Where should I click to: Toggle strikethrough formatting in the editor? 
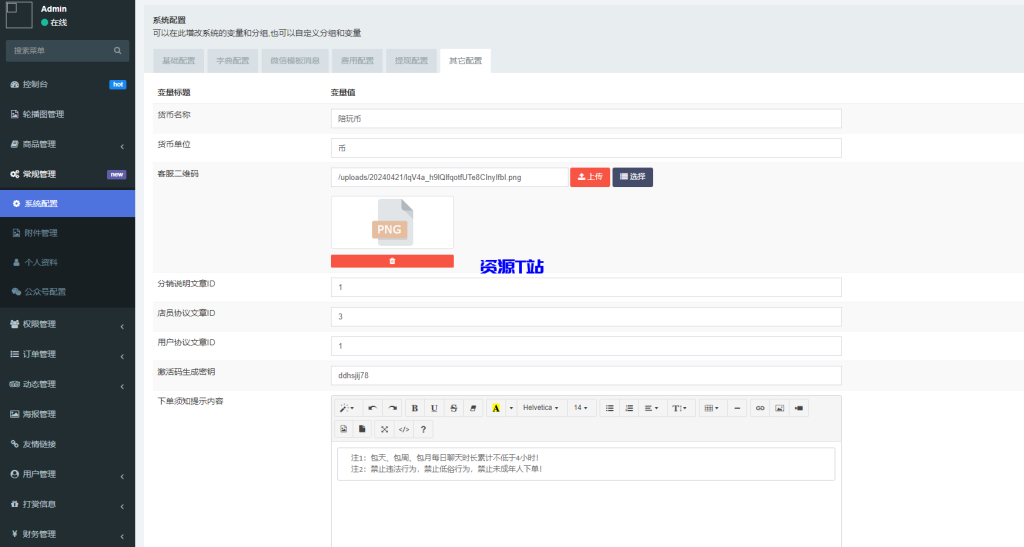[x=453, y=408]
